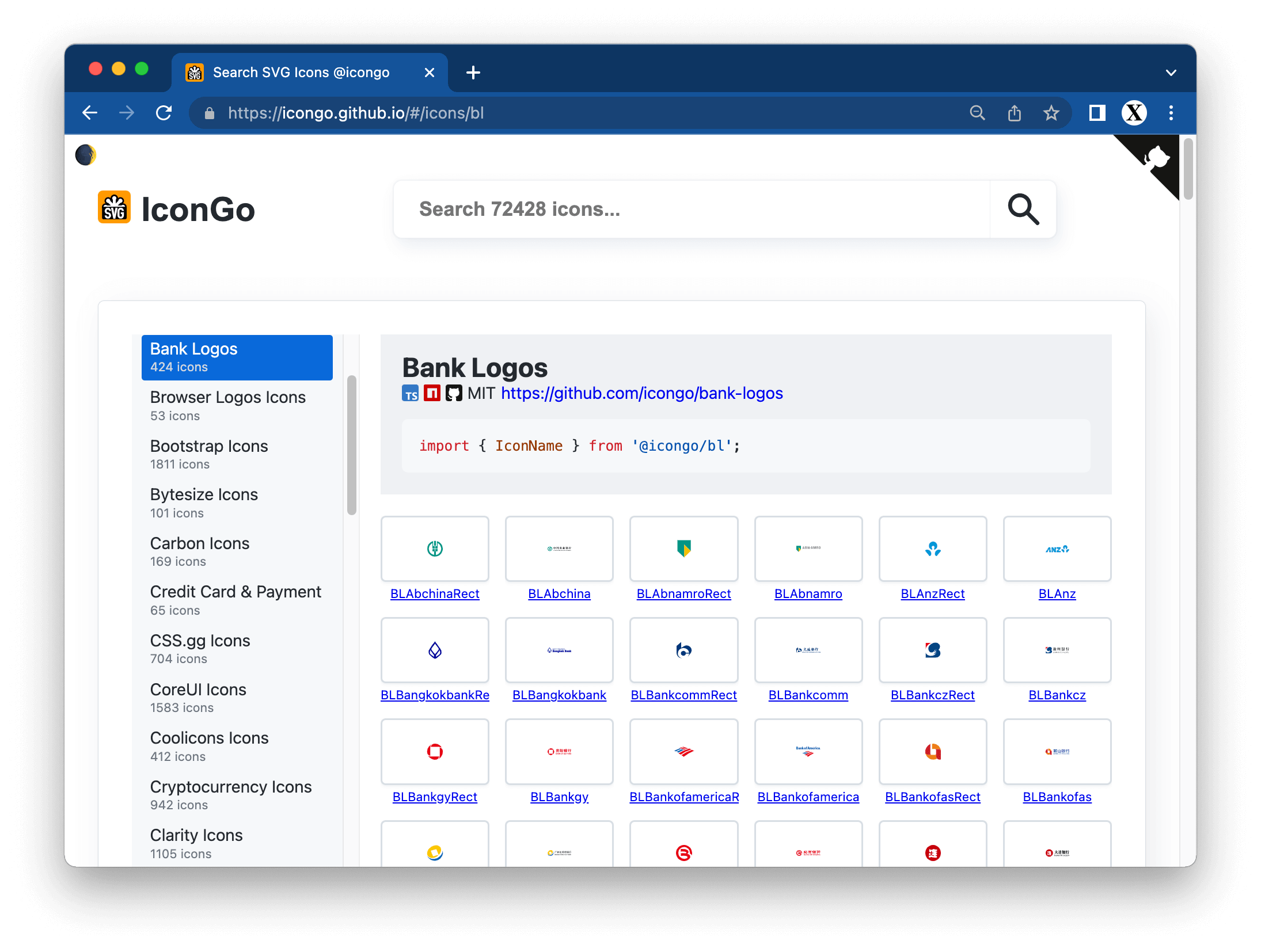Click the BLBangkokbank logo icon
The width and height of the screenshot is (1261, 952).
pos(559,650)
